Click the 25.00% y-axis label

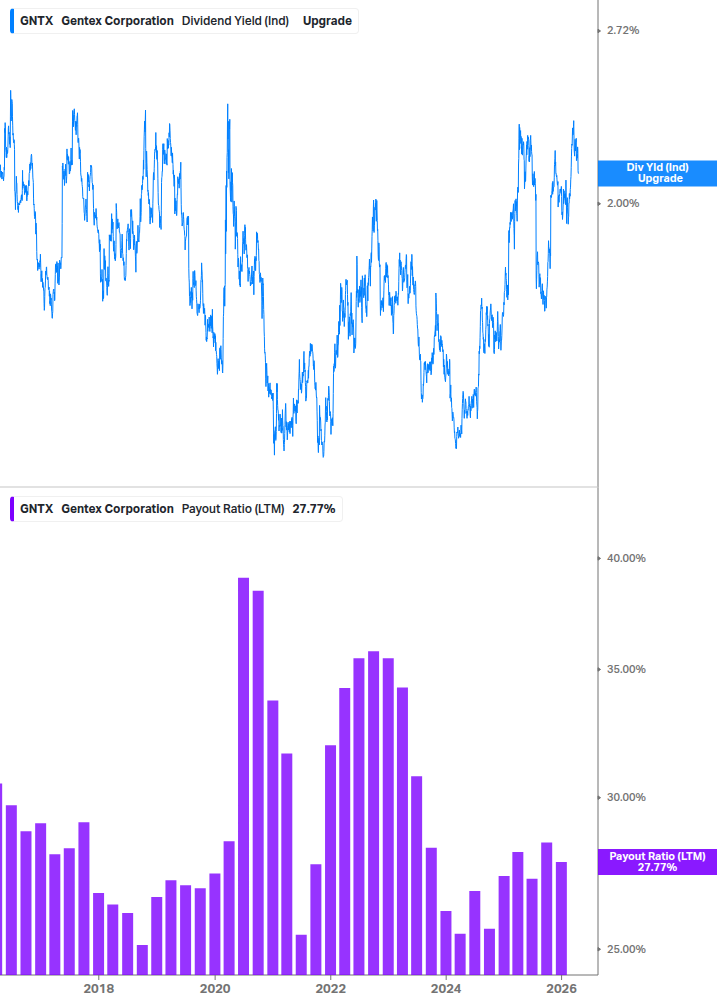click(626, 949)
